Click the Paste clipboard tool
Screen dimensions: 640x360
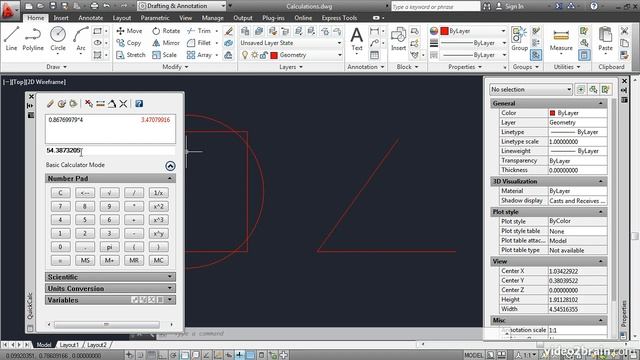coord(605,39)
